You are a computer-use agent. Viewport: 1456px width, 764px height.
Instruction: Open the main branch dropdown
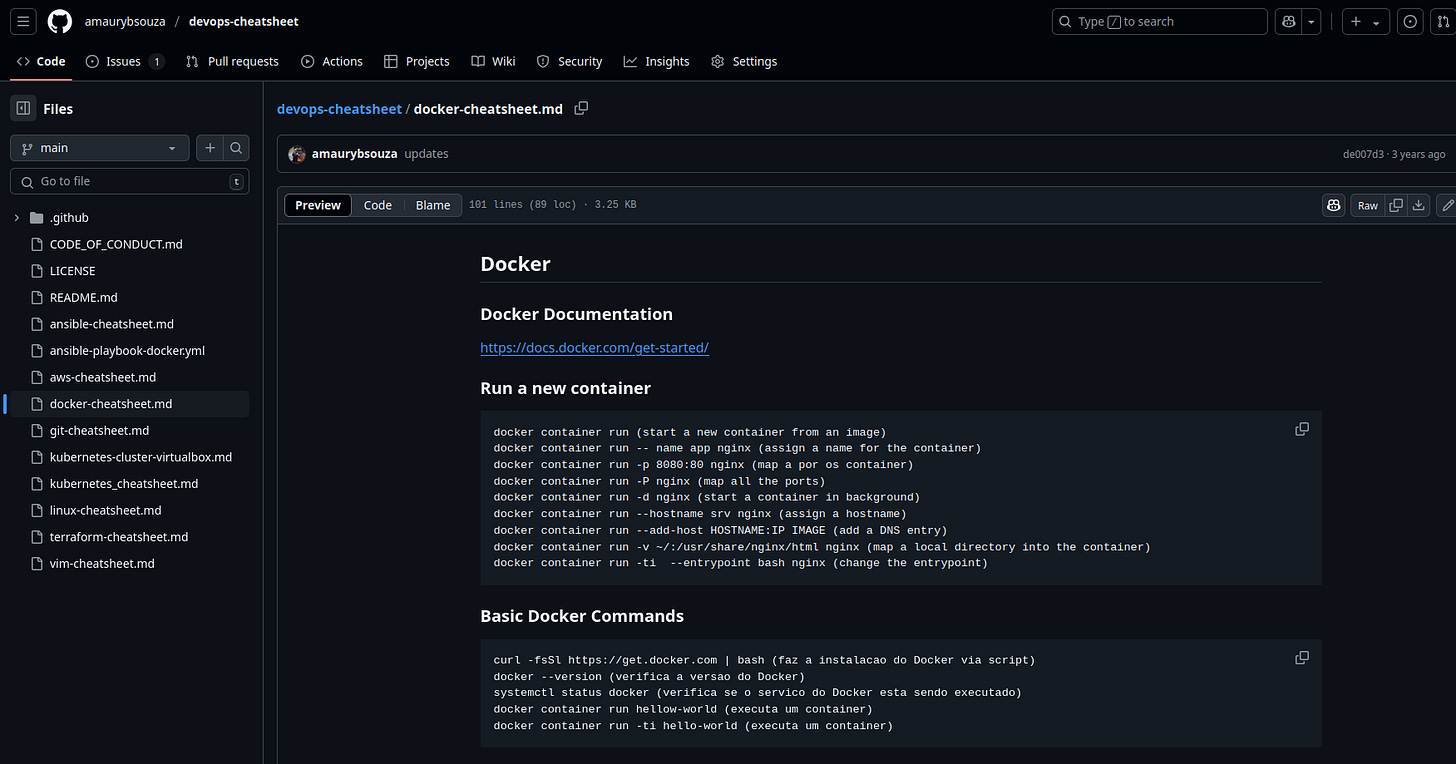[100, 148]
